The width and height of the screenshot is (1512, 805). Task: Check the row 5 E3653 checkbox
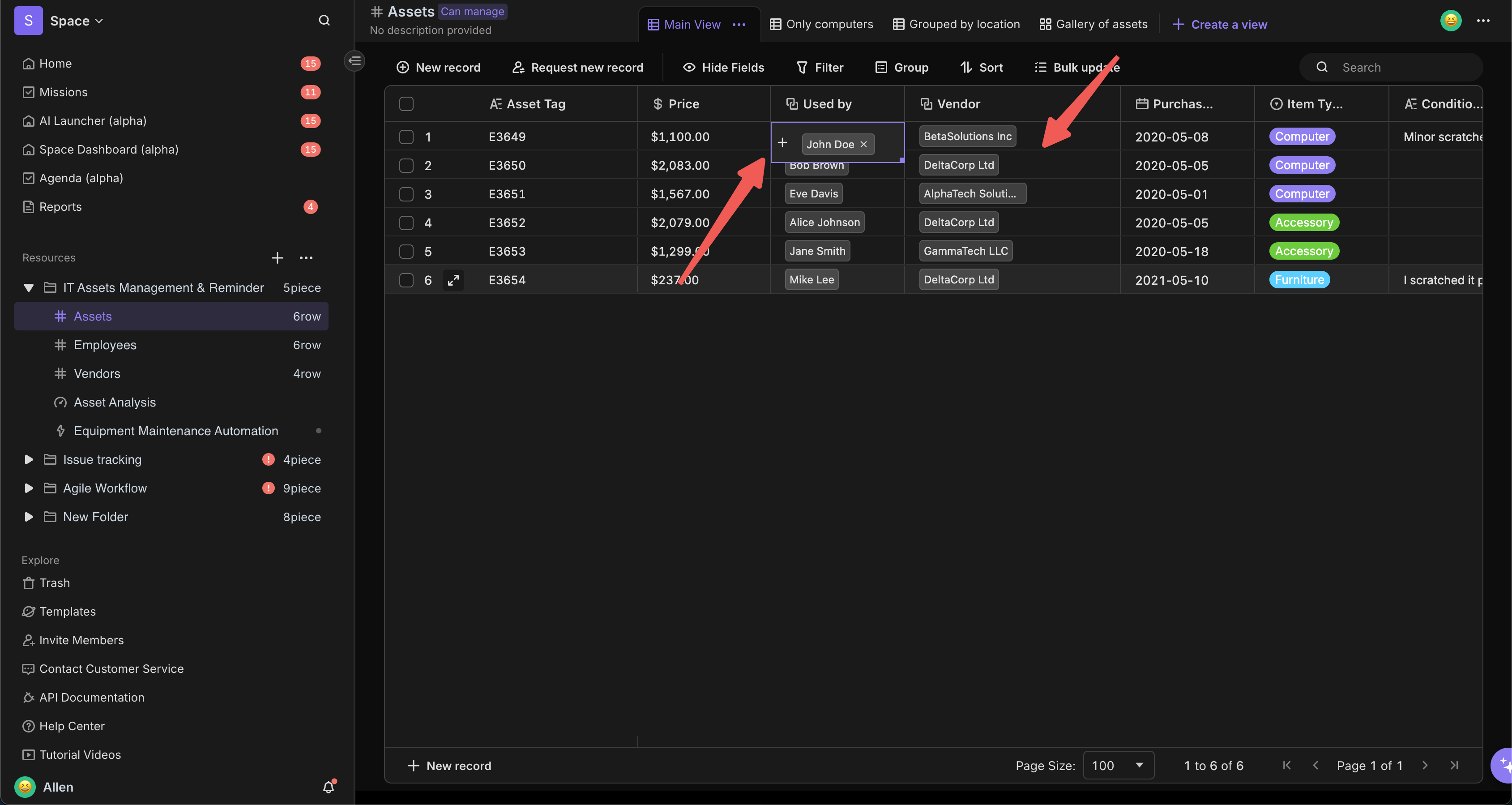pyautogui.click(x=406, y=252)
